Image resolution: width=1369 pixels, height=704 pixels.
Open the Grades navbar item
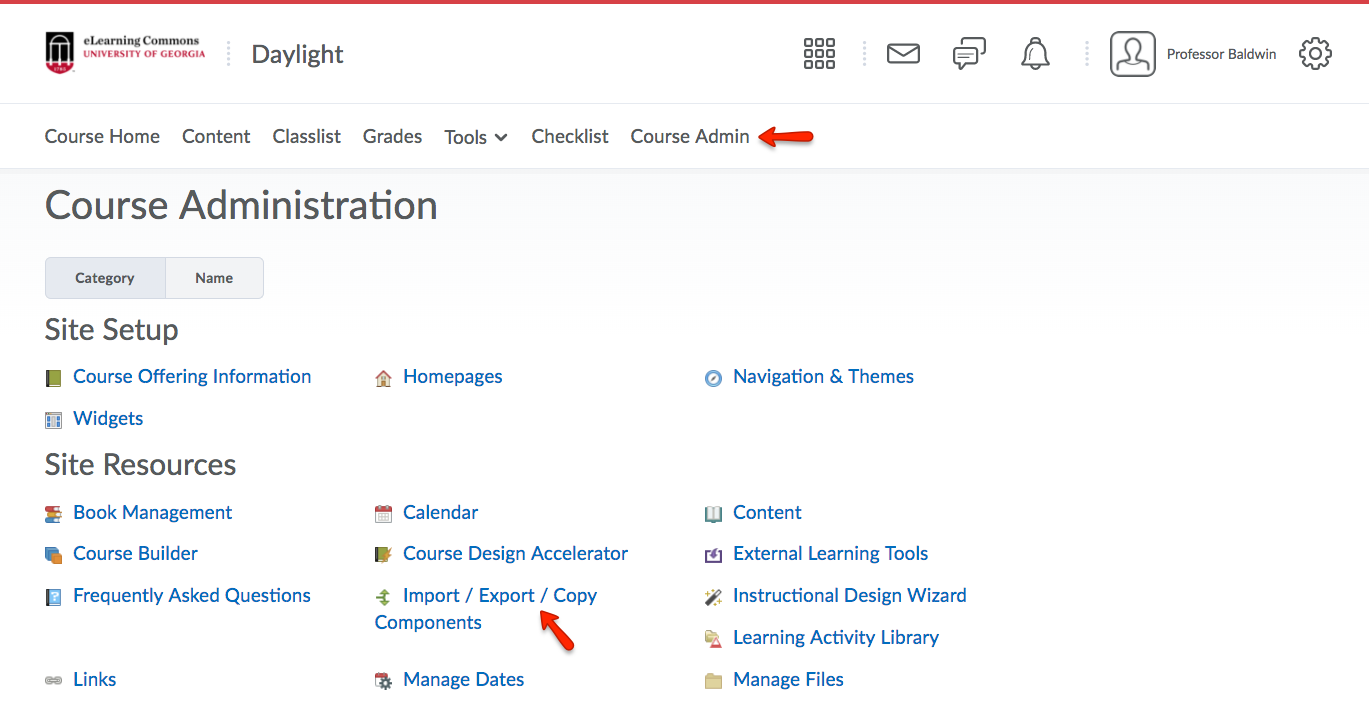(x=392, y=136)
